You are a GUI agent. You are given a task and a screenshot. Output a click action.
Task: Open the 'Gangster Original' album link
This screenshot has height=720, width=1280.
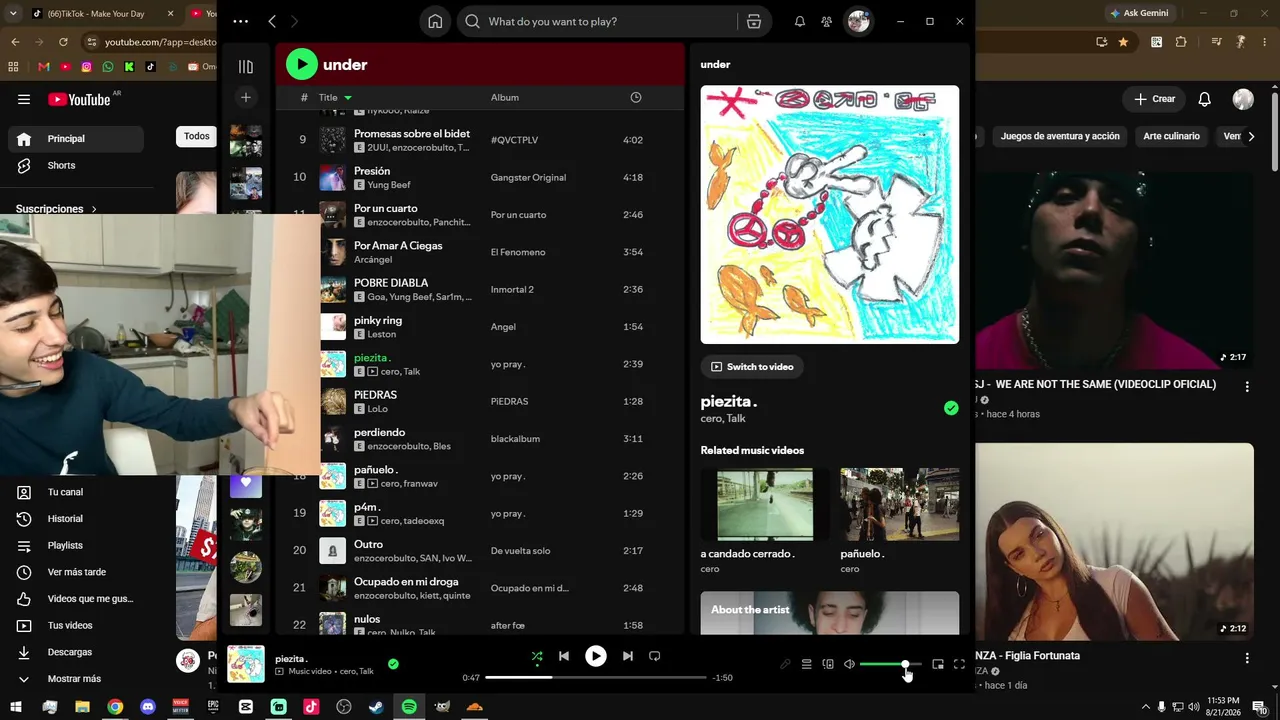point(528,178)
